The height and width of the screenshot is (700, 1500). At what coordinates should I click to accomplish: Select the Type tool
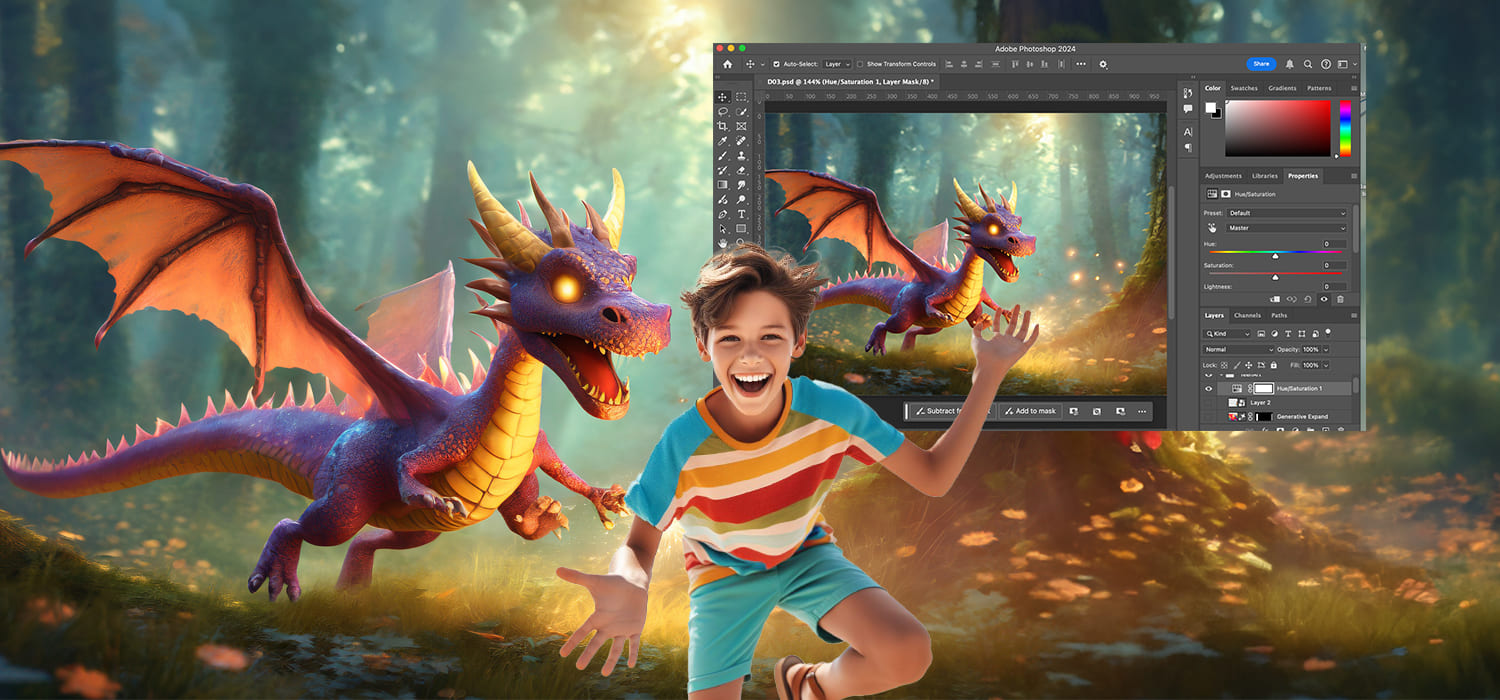[741, 215]
